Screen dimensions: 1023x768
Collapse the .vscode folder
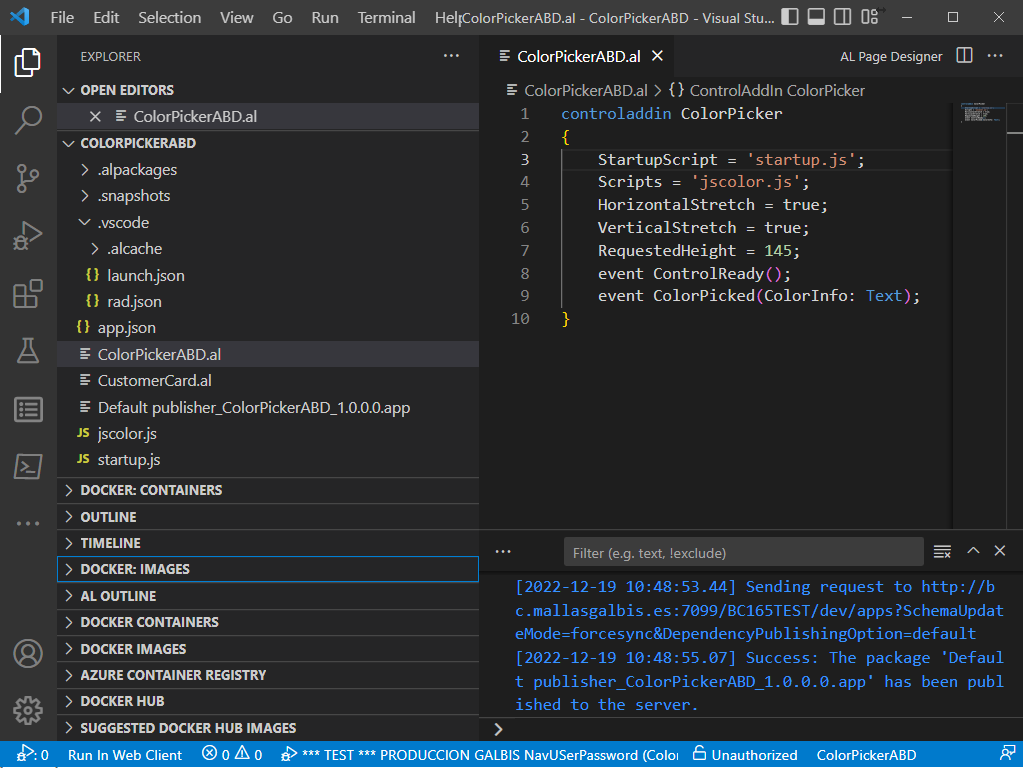[85, 223]
